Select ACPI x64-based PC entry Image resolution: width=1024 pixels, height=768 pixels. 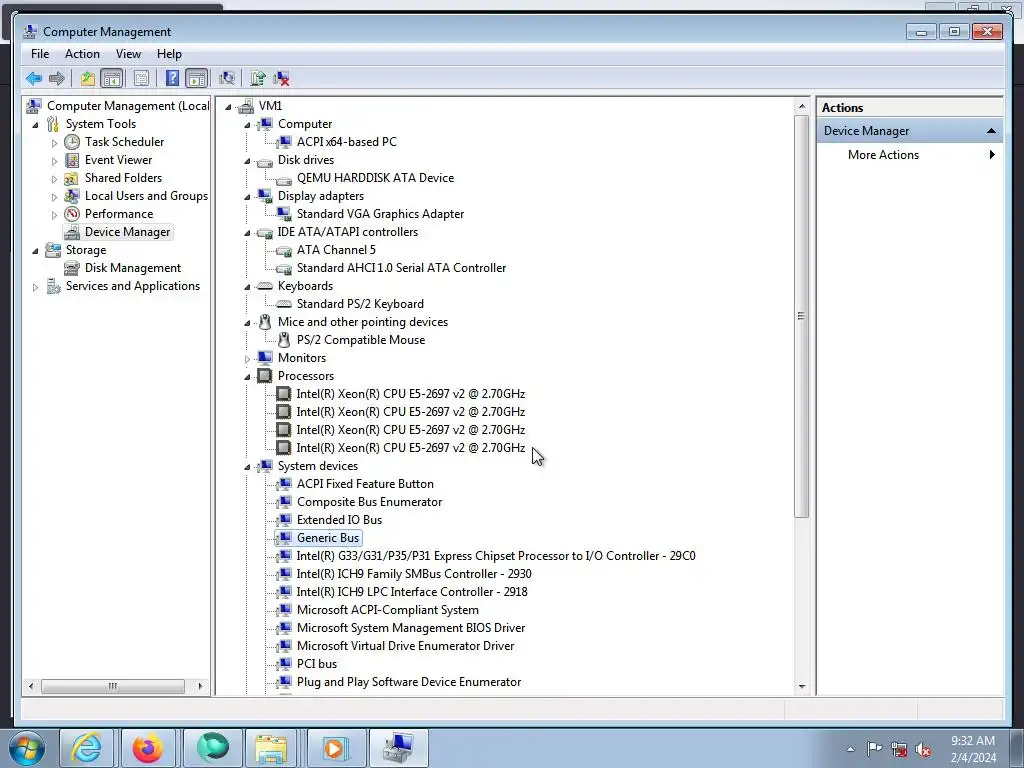[346, 142]
